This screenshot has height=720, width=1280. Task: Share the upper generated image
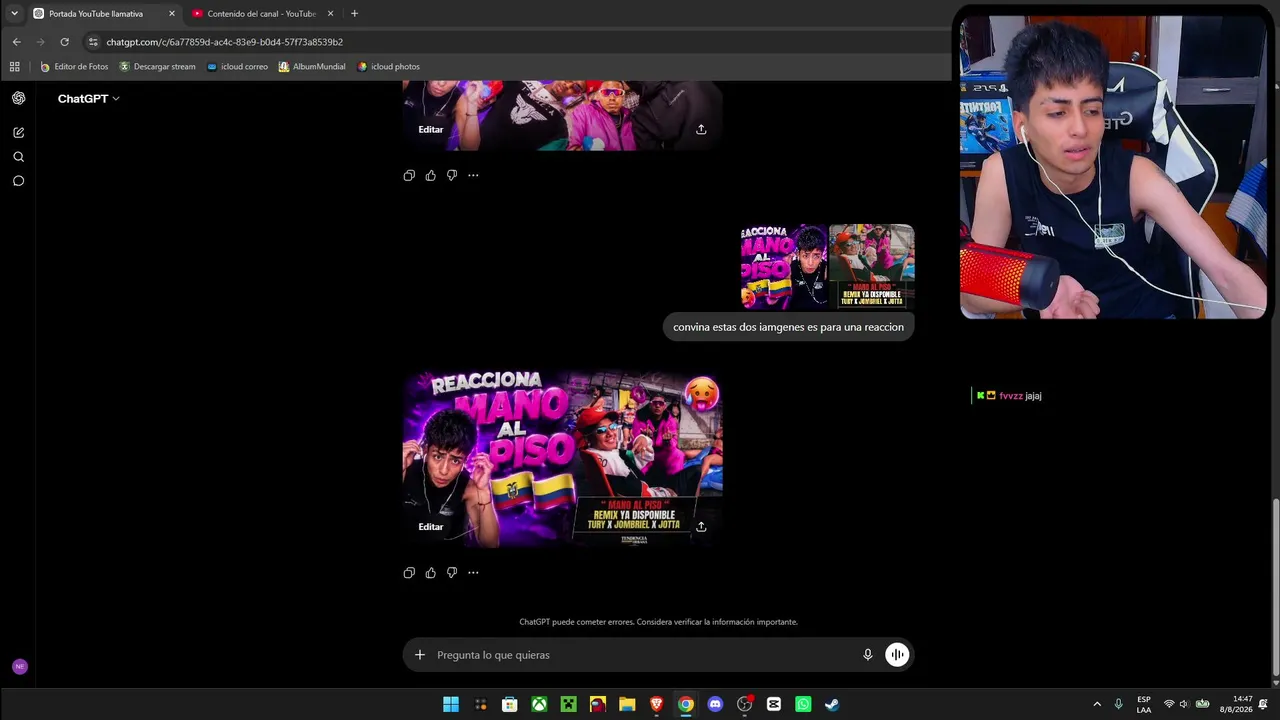[701, 129]
